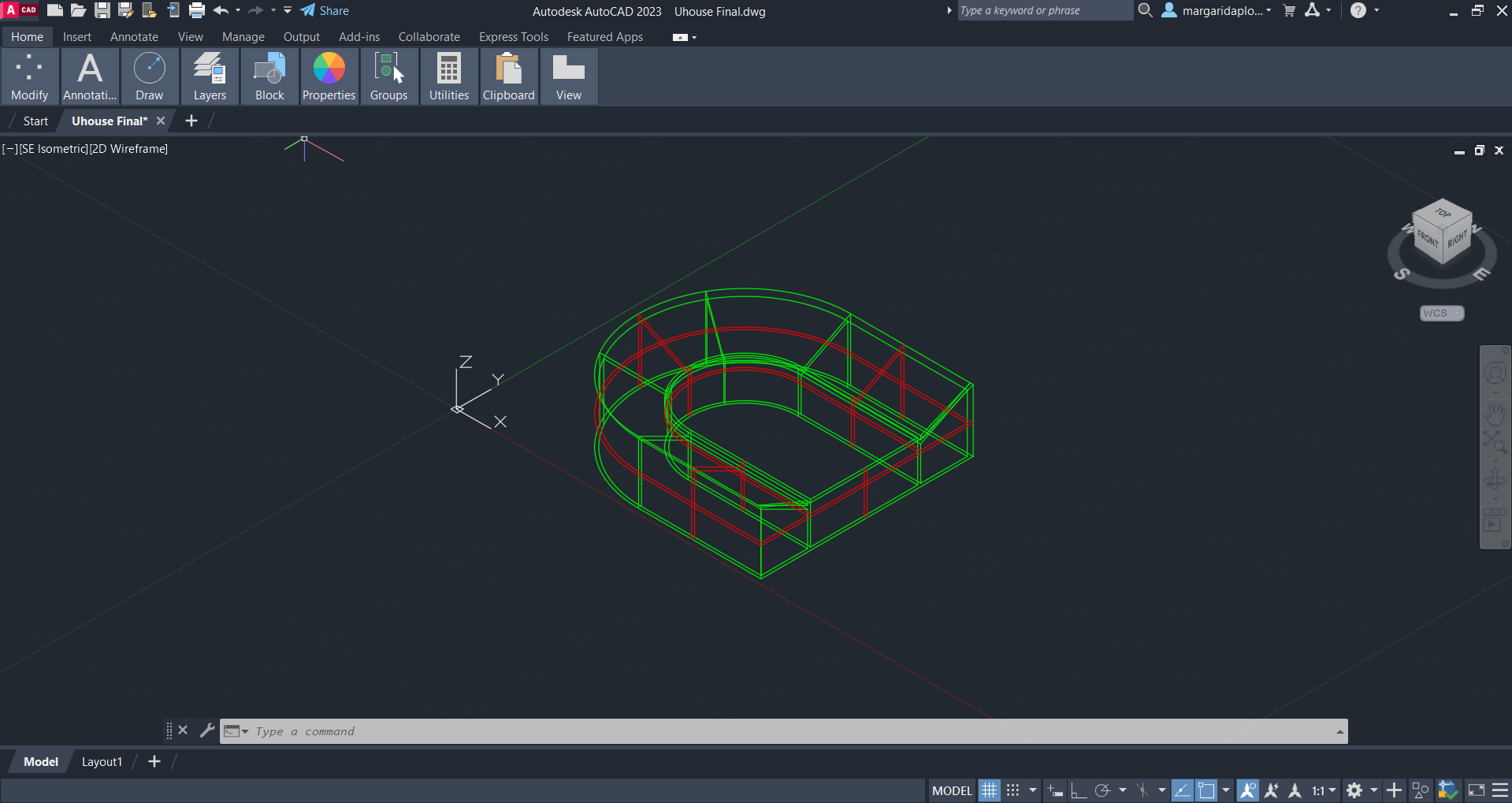1512x803 pixels.
Task: Click the Share button
Action: 325,11
